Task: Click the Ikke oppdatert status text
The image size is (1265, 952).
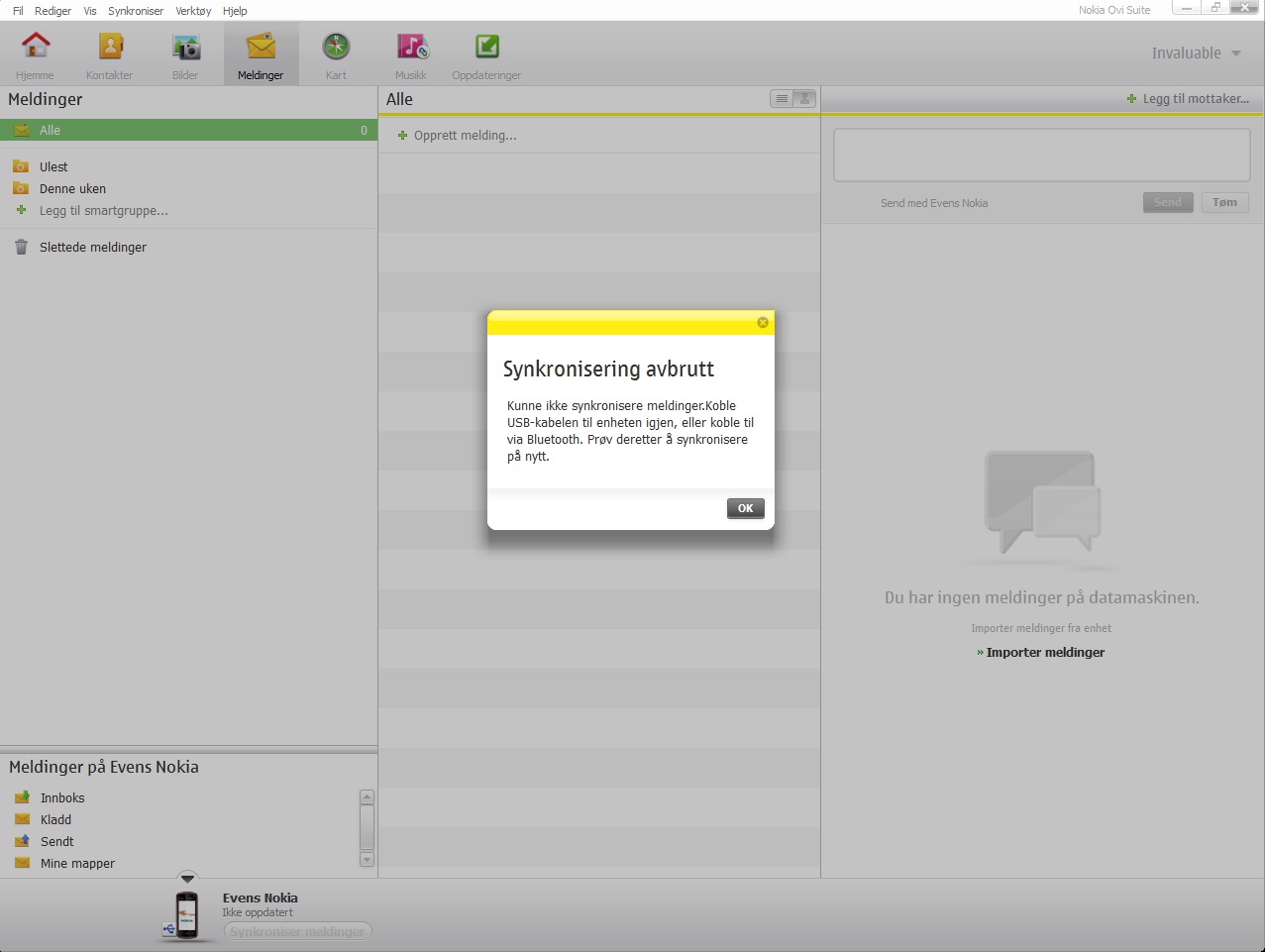Action: [x=258, y=912]
